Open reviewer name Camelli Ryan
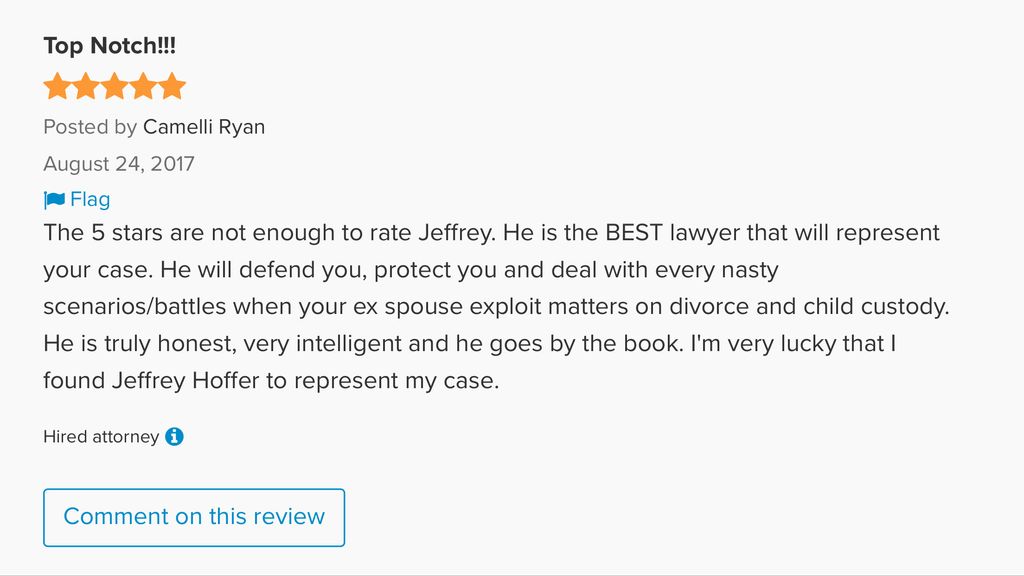This screenshot has width=1024, height=576. (204, 127)
